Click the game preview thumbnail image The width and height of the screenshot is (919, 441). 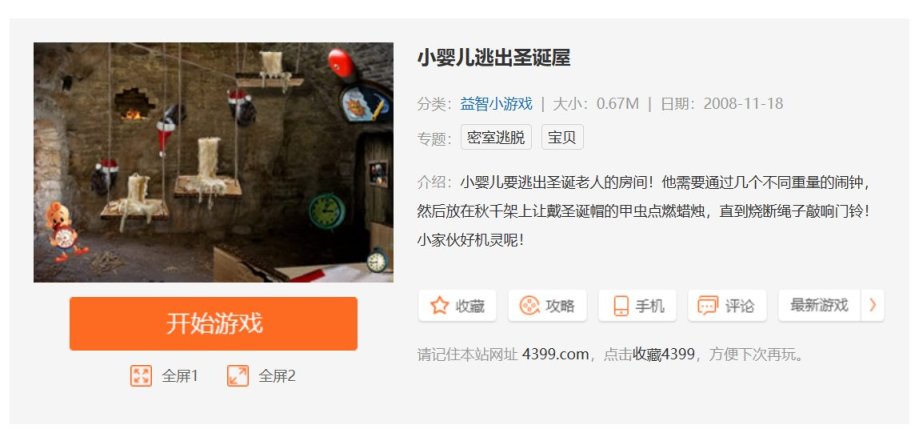coord(213,162)
